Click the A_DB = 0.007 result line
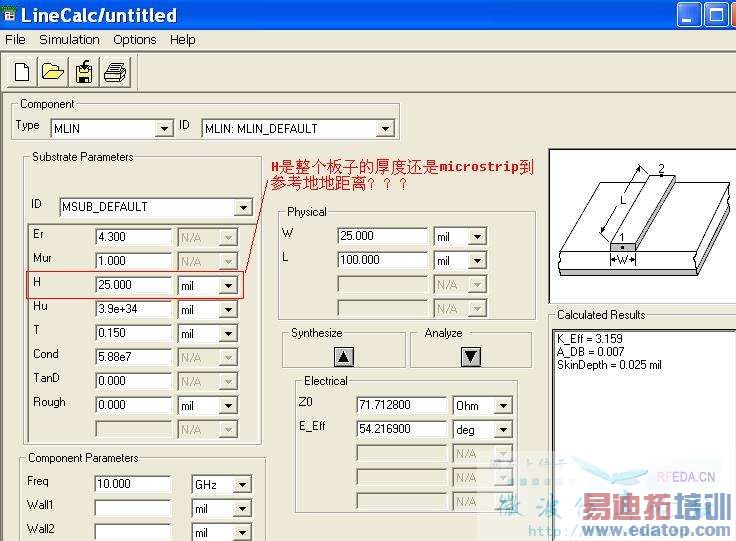Image resolution: width=736 pixels, height=541 pixels. click(x=590, y=351)
